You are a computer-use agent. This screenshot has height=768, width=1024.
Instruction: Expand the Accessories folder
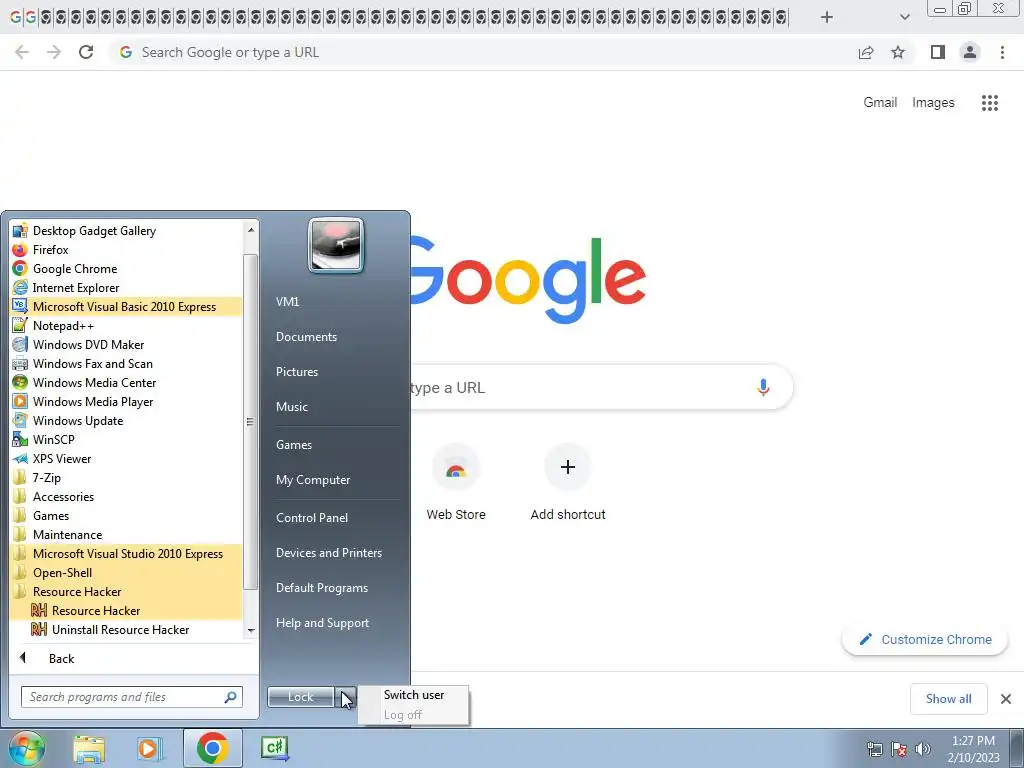click(x=126, y=496)
